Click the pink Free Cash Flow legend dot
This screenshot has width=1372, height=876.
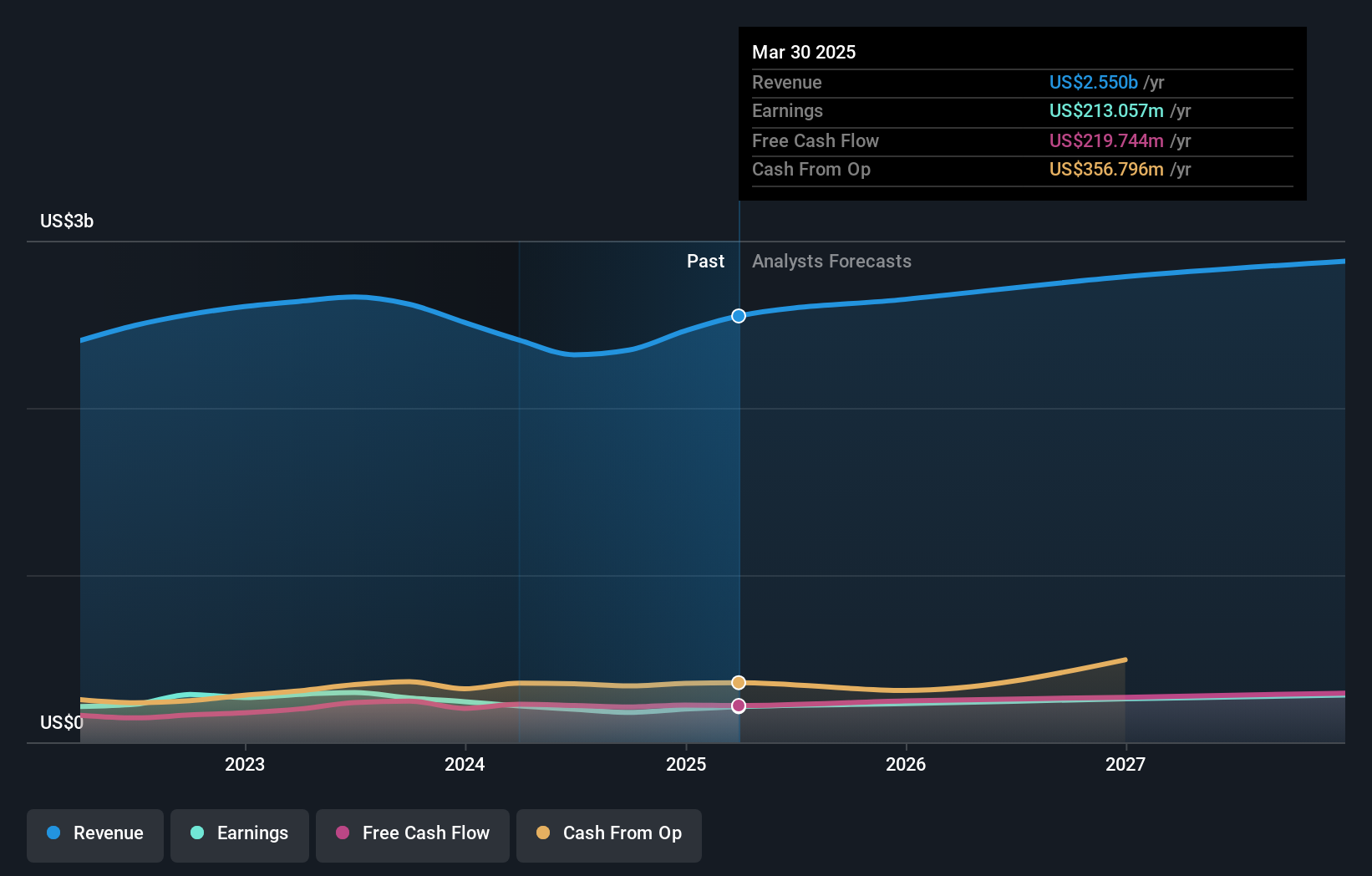343,833
